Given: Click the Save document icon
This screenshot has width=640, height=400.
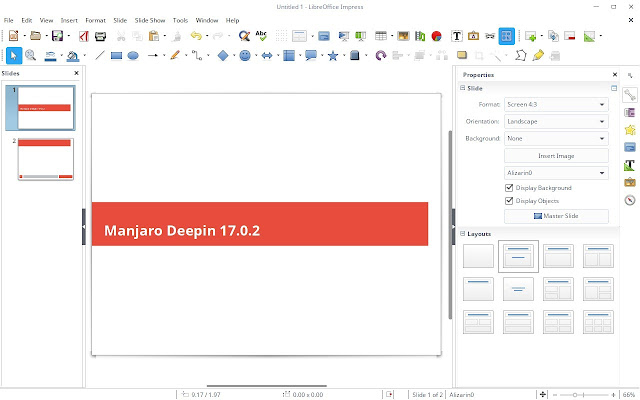Looking at the screenshot, I should (x=58, y=36).
